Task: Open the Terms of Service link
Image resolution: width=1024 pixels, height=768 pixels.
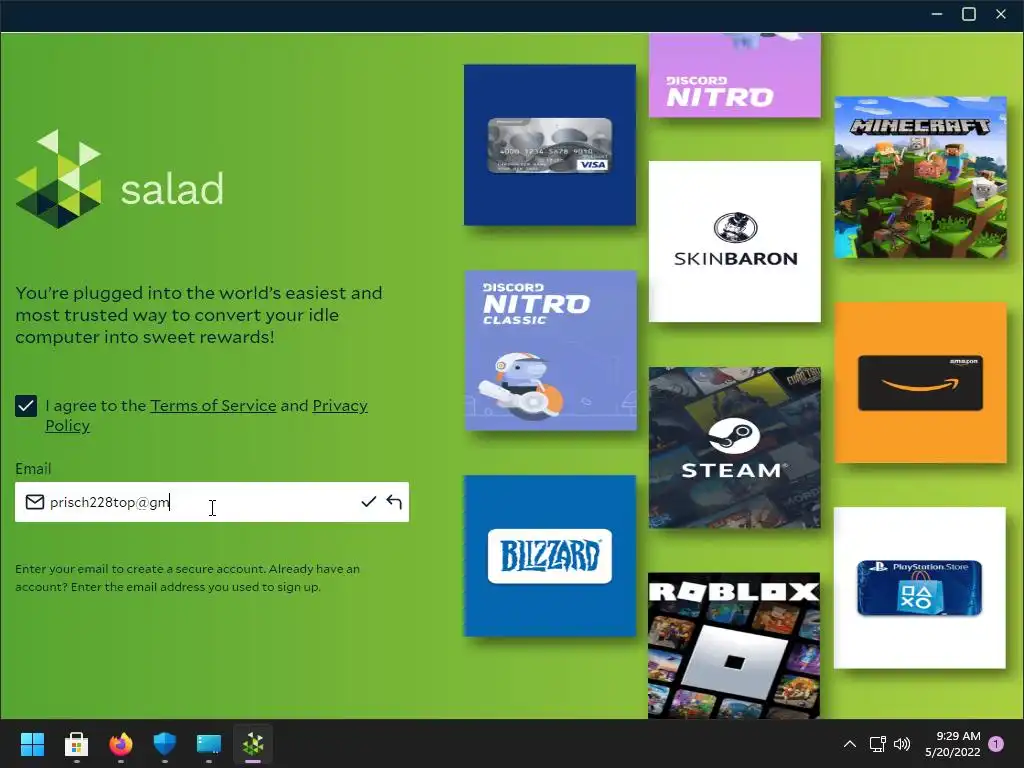Action: click(x=213, y=406)
